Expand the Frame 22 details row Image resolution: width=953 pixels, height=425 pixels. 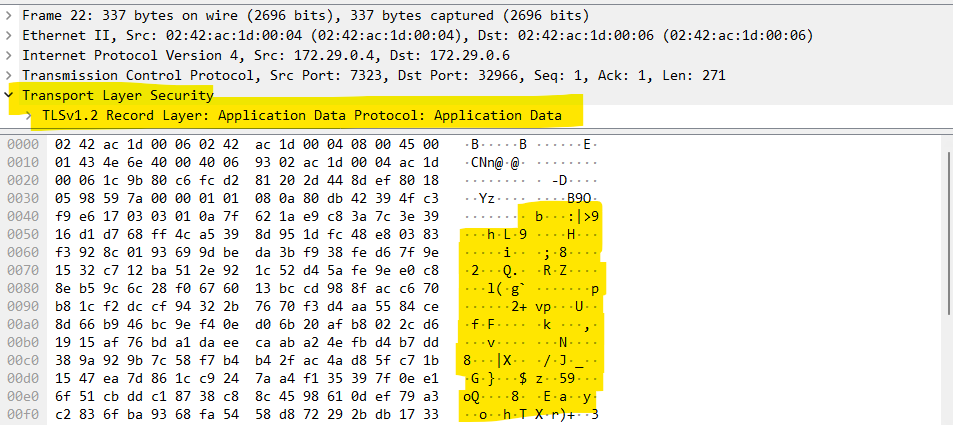pos(10,16)
